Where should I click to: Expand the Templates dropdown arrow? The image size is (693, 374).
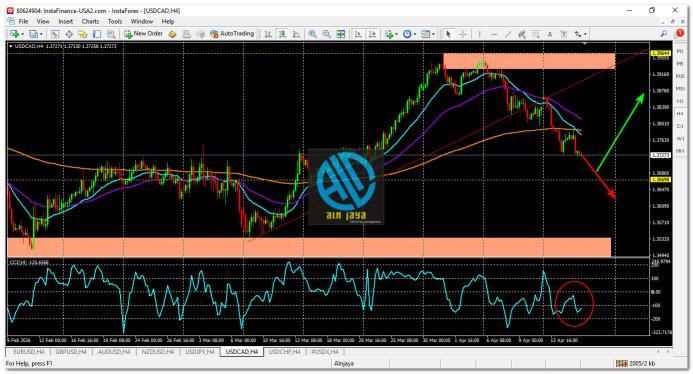(x=433, y=34)
